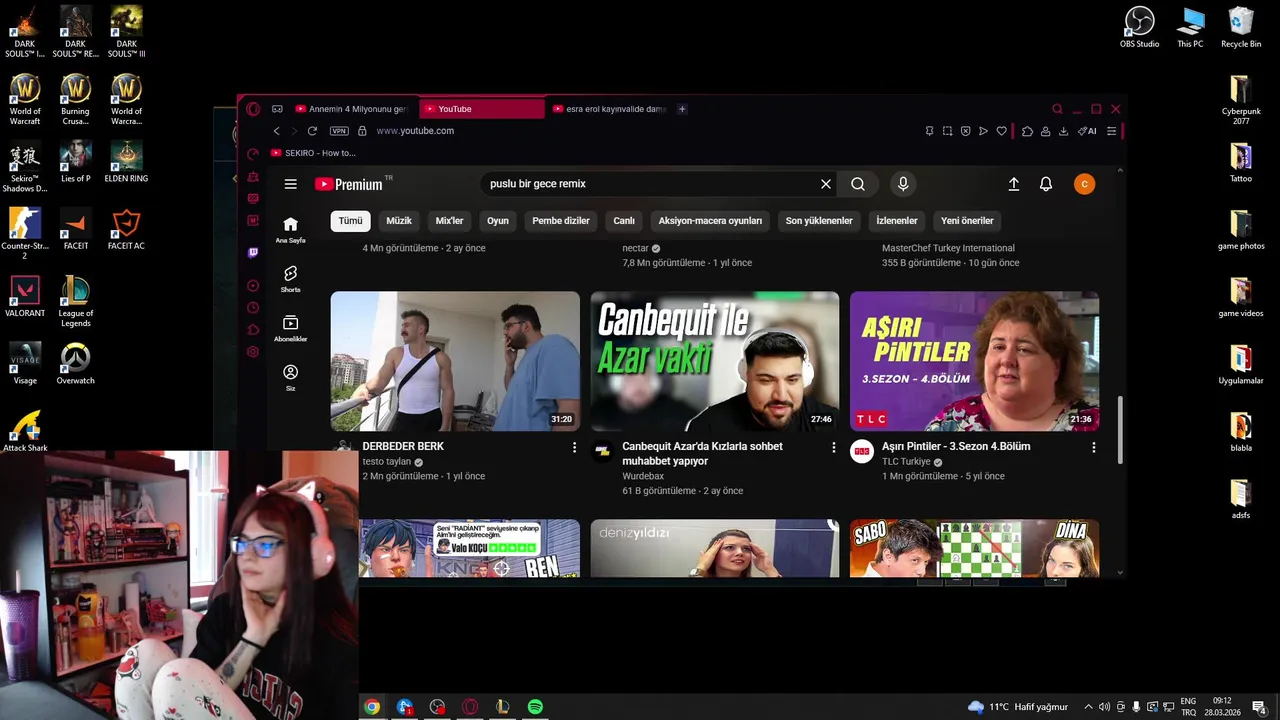The width and height of the screenshot is (1280, 720).
Task: Open Chrome from the taskbar
Action: tap(372, 707)
